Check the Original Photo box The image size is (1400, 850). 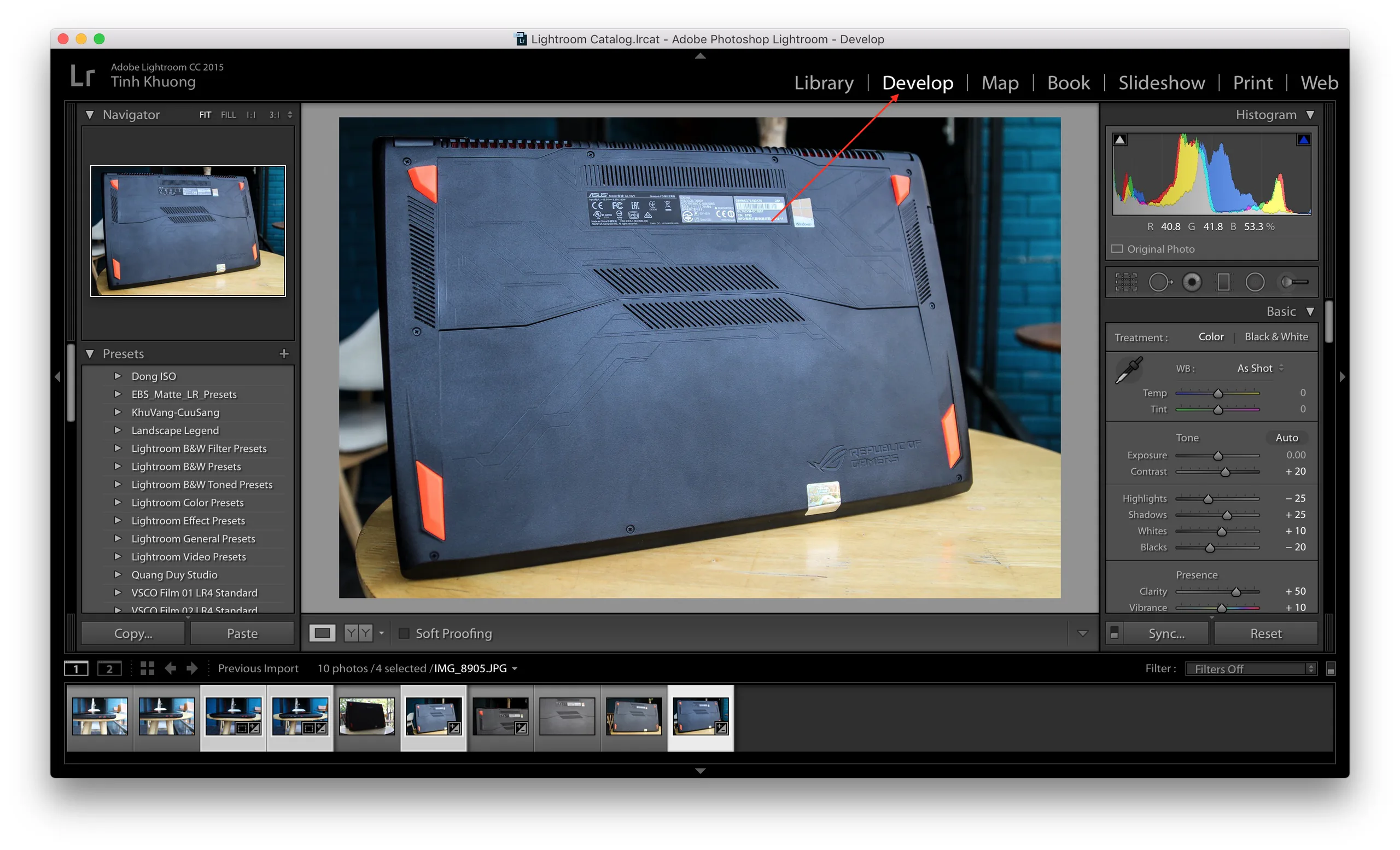point(1117,249)
